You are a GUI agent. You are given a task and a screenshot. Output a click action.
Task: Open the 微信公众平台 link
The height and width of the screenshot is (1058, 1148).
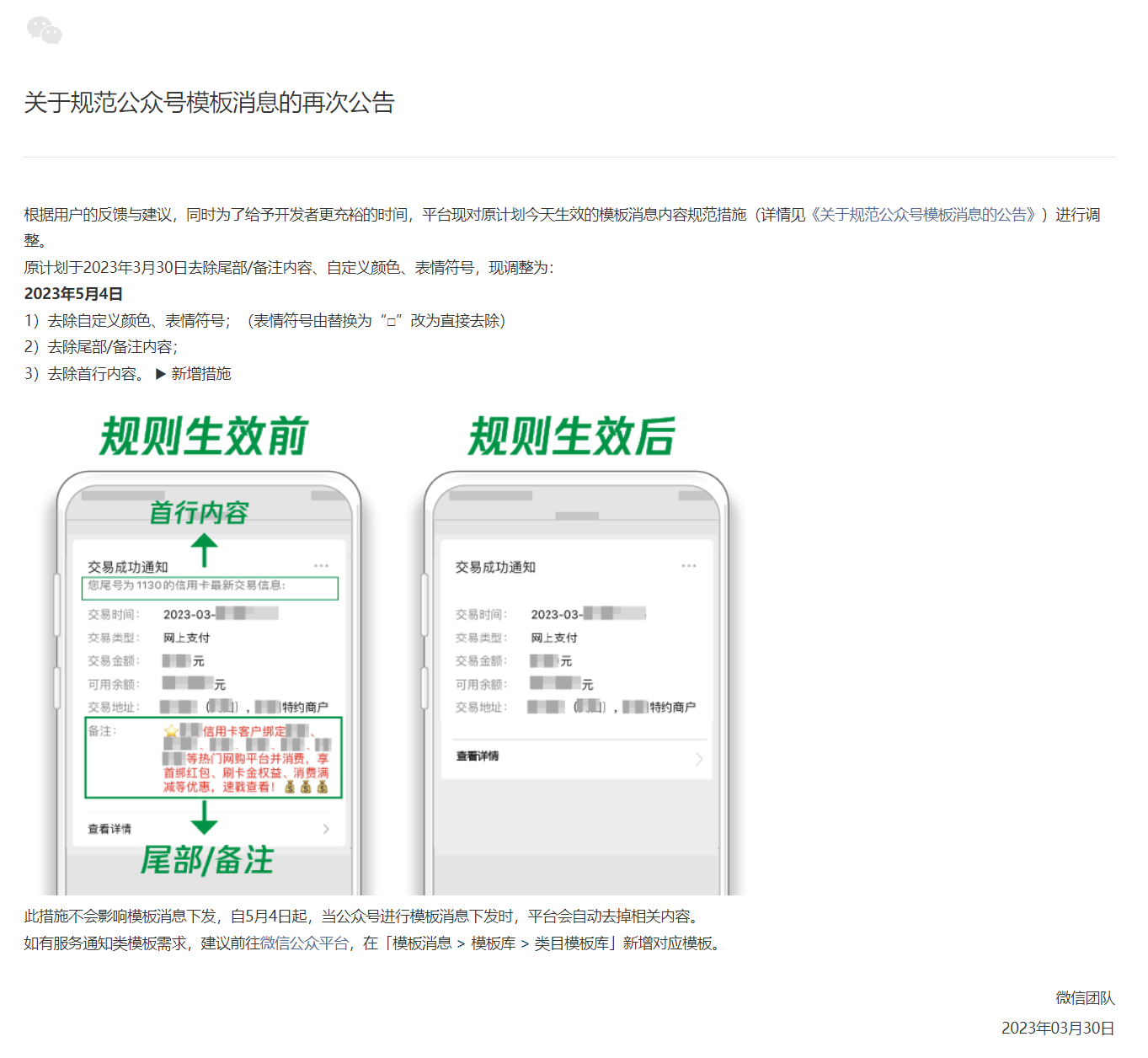304,943
